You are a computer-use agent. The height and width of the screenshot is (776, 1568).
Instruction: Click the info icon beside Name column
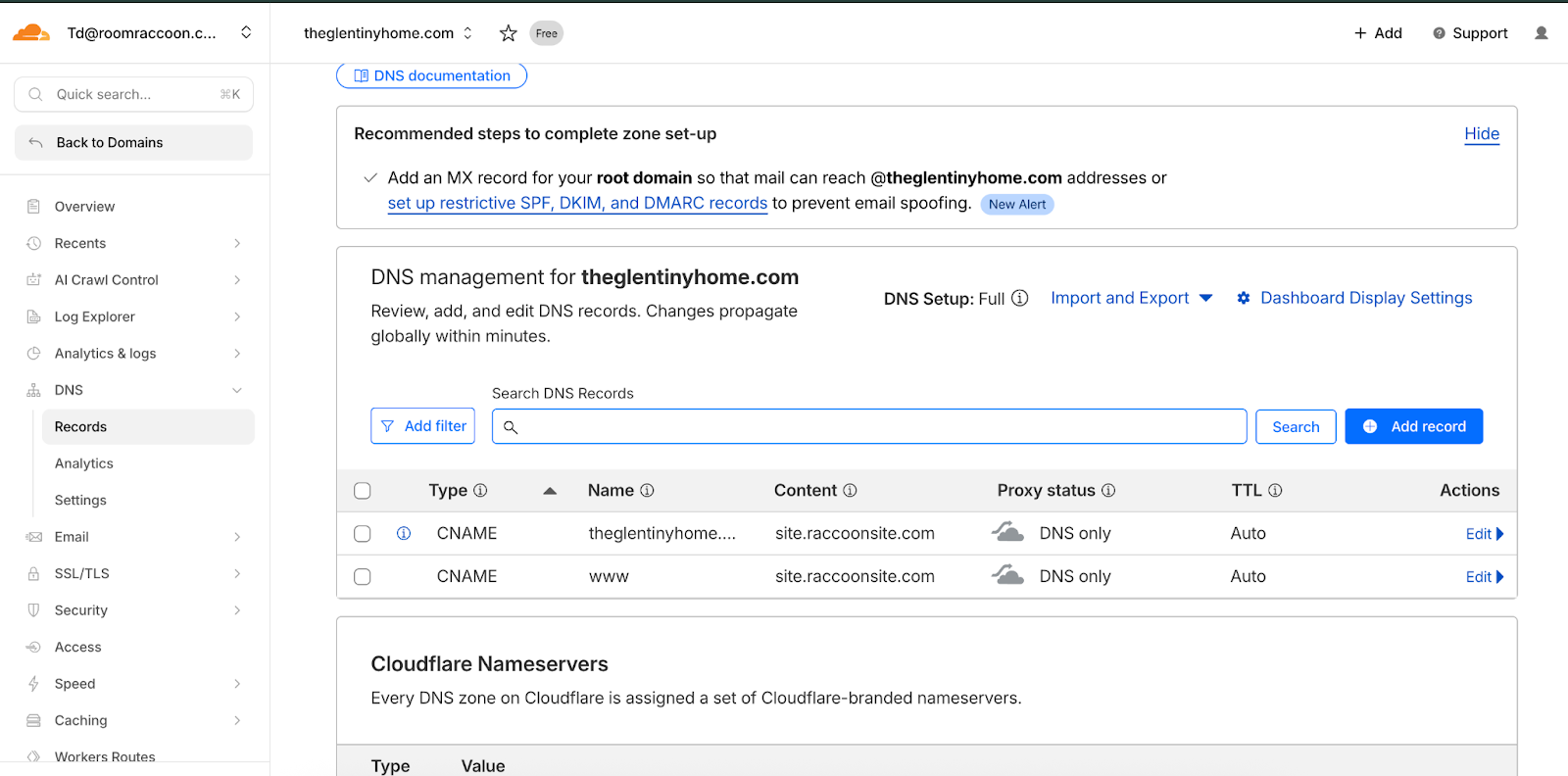coord(647,491)
